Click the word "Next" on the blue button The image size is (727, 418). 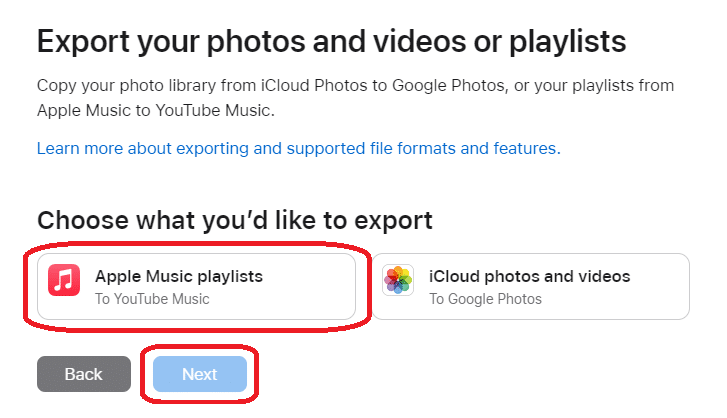point(199,374)
